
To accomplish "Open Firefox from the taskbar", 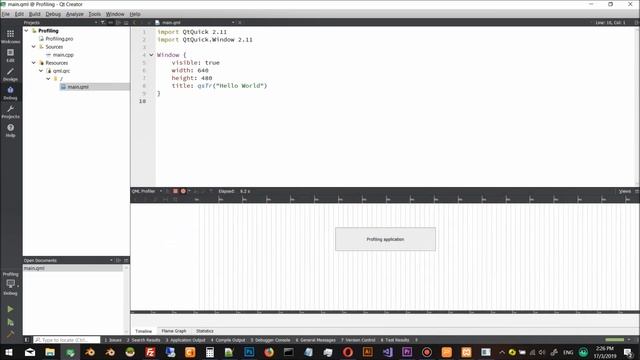I will 269,352.
